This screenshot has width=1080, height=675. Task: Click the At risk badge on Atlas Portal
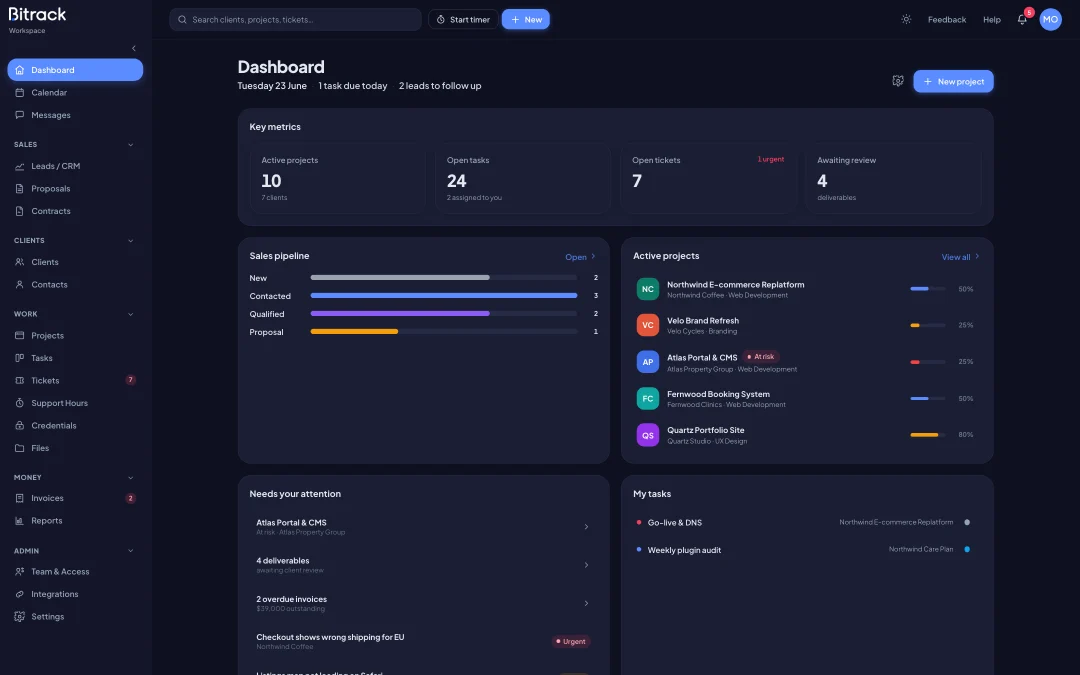(x=760, y=357)
